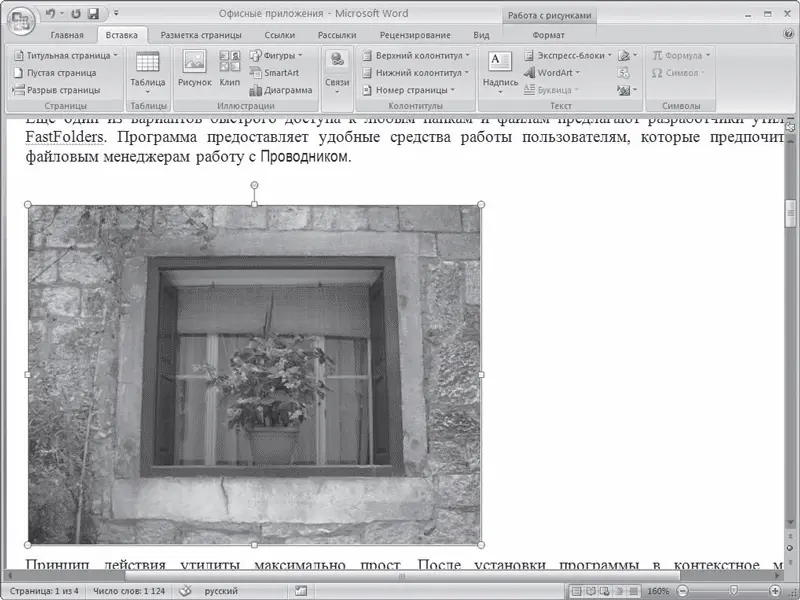Click the top-right picture resize handle

pos(481,205)
